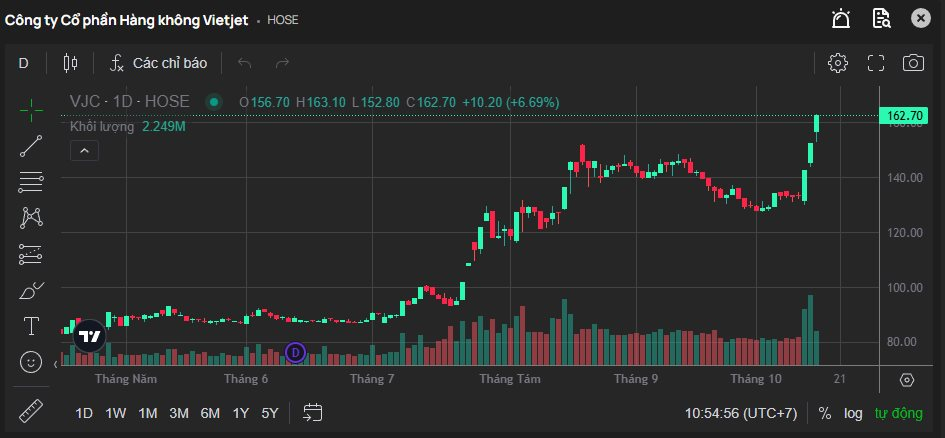This screenshot has height=438, width=945.
Task: Open the D timeframe interval dropdown
Action: (x=24, y=63)
